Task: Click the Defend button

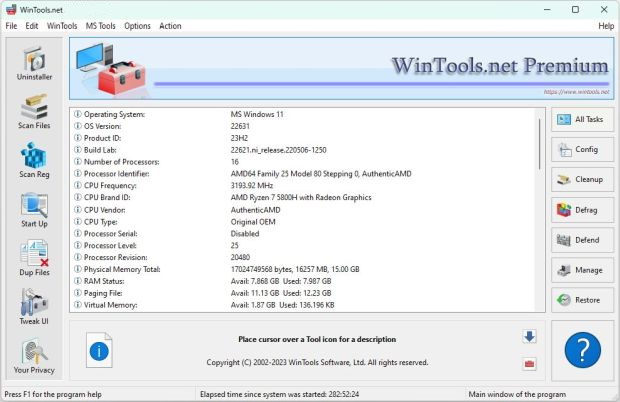Action: coord(582,240)
